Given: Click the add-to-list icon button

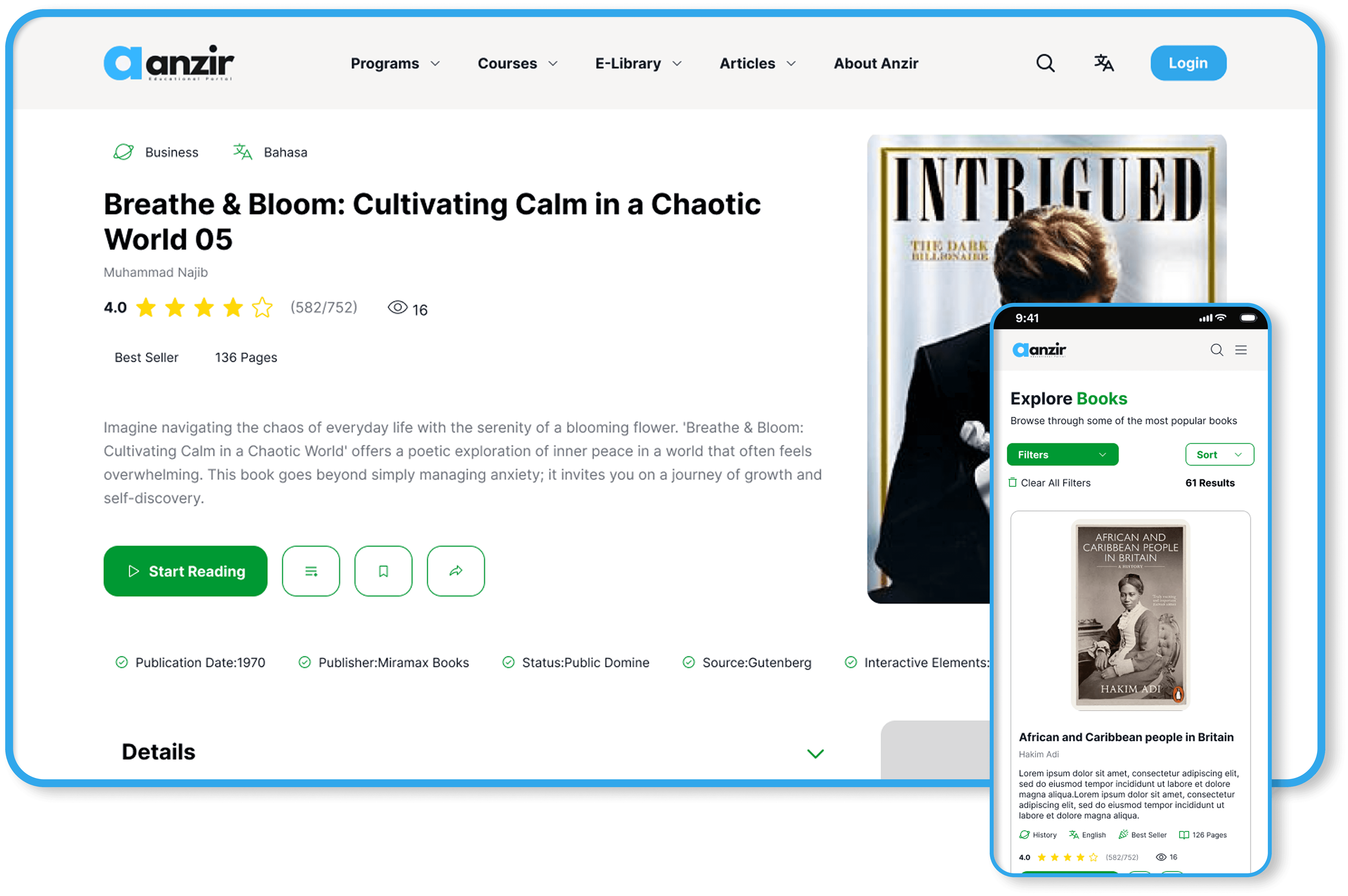Looking at the screenshot, I should (311, 571).
